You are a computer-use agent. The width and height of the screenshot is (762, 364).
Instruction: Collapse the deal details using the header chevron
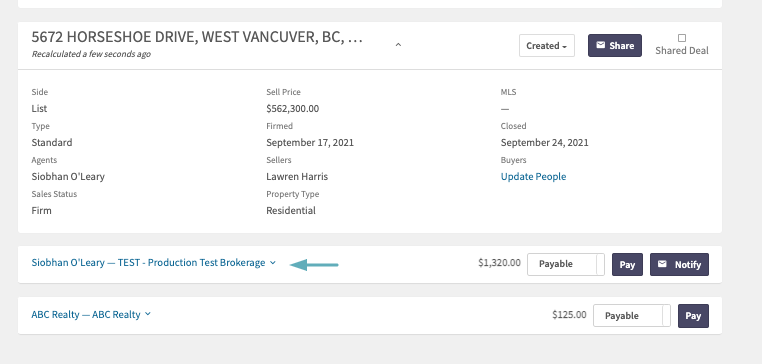[x=398, y=45]
